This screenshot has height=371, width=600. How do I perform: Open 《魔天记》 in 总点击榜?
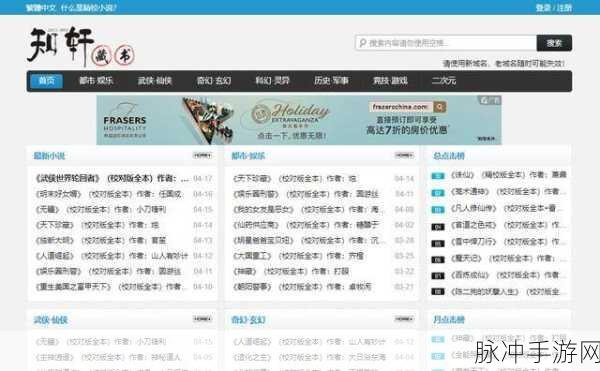507,259
